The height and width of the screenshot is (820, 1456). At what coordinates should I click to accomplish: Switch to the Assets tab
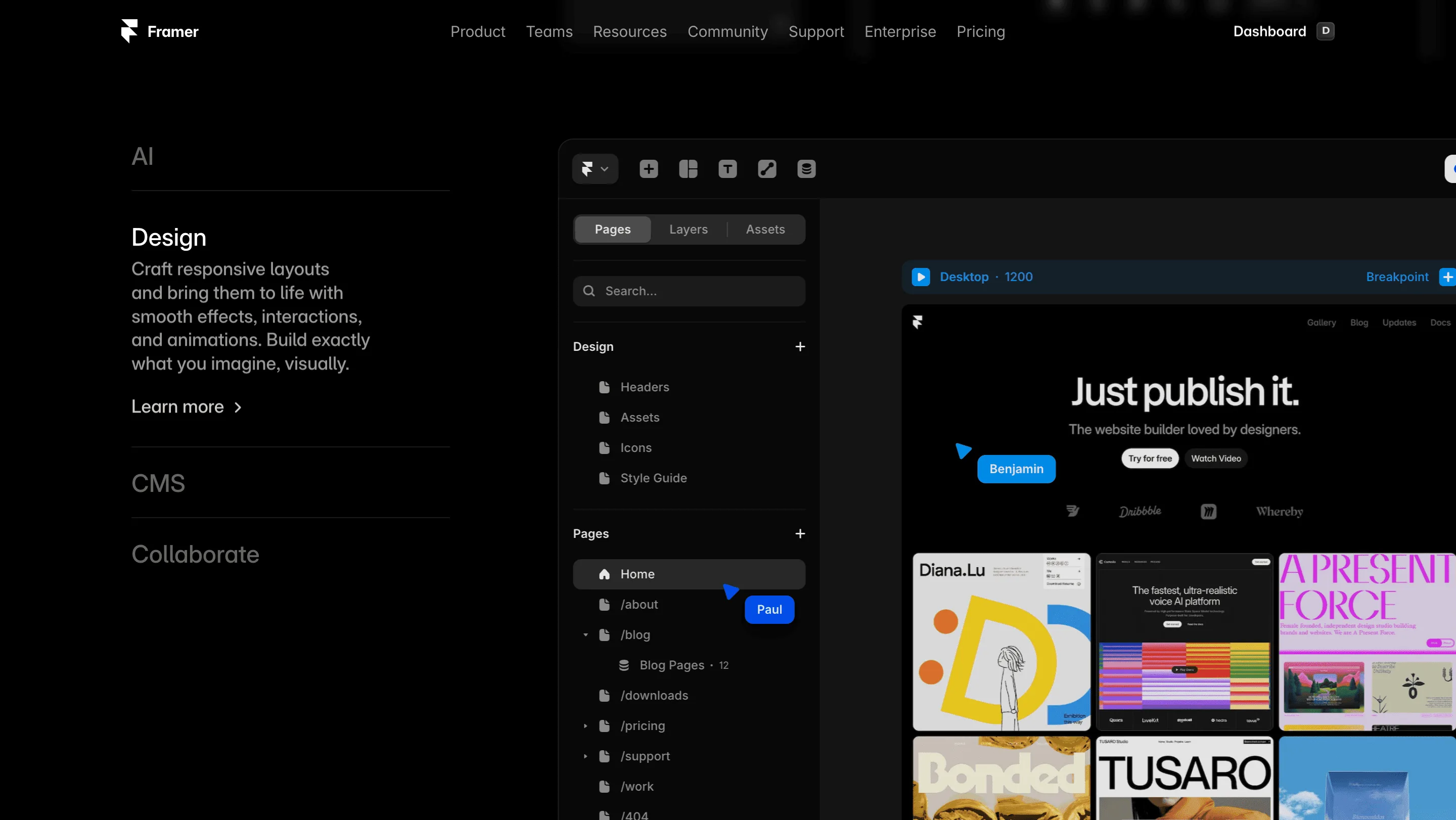(765, 229)
